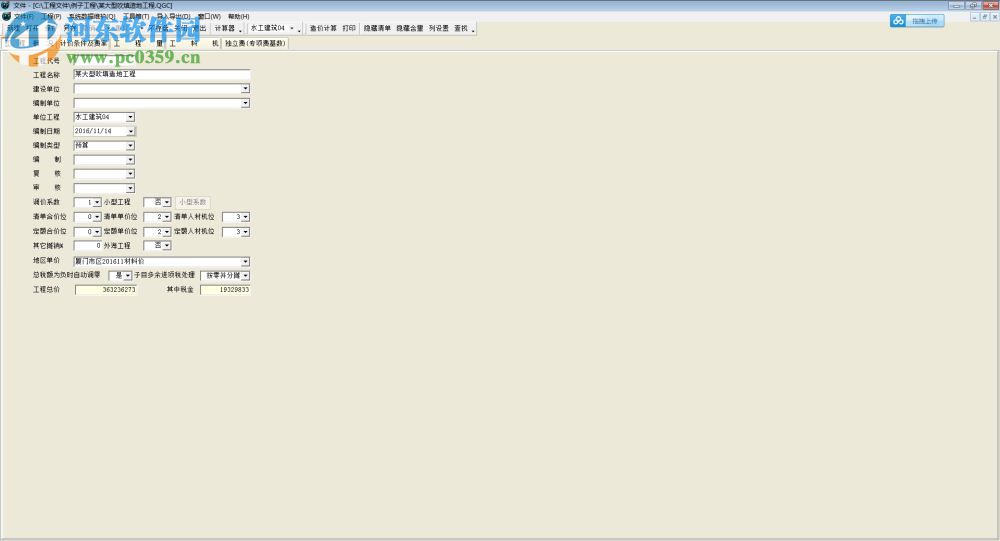
Task: Minimize the inner document window
Action: (974, 17)
